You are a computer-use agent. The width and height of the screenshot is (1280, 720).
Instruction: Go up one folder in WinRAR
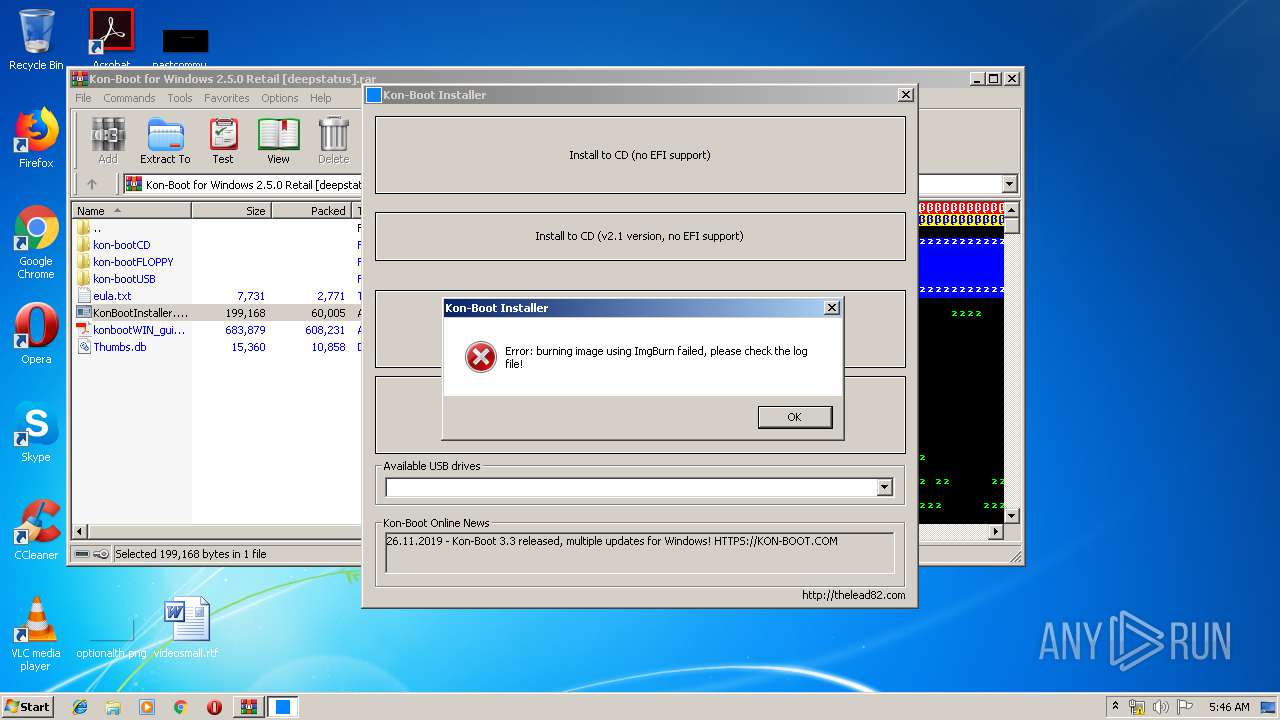92,184
